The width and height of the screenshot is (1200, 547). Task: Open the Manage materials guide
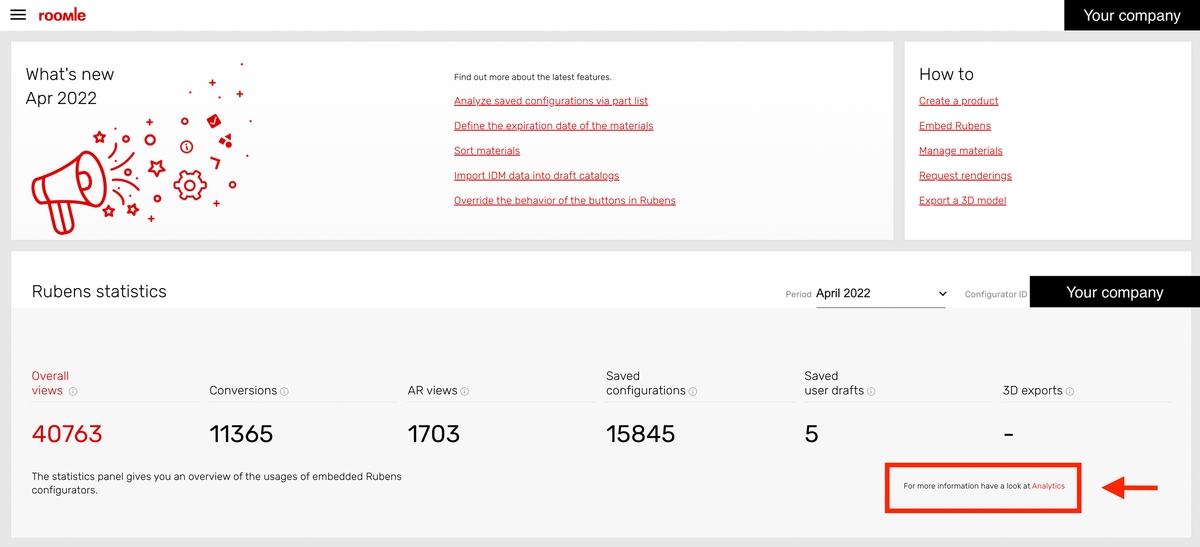(961, 151)
